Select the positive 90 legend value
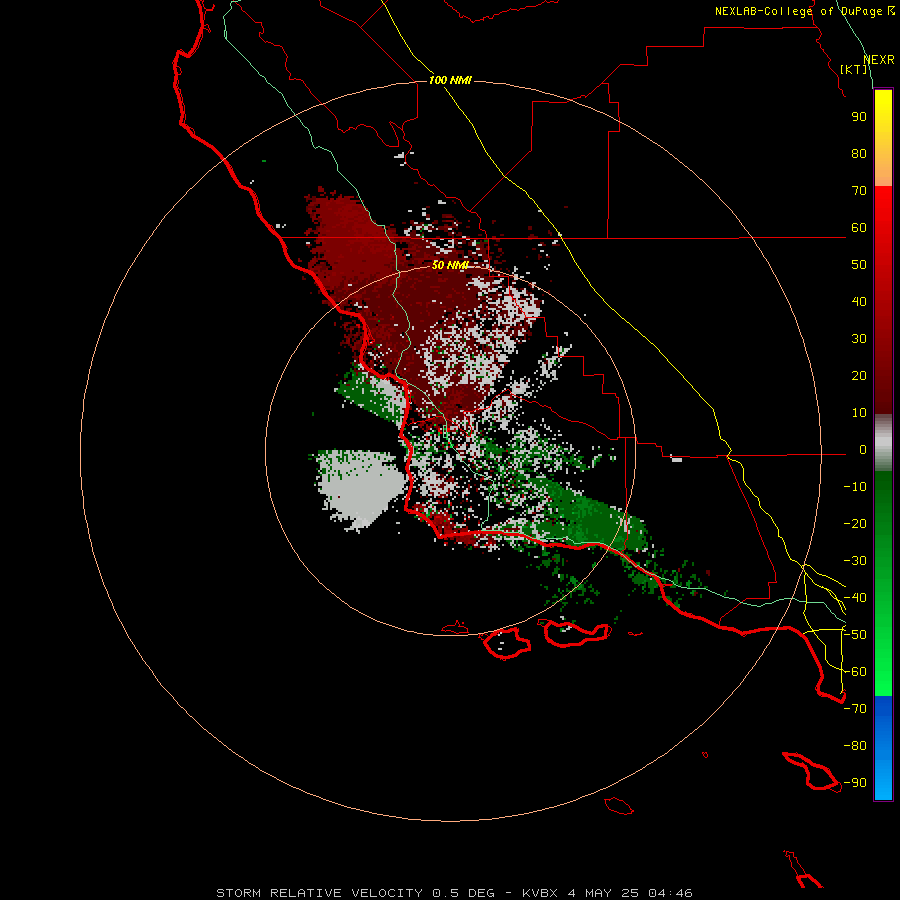This screenshot has height=900, width=900. (x=859, y=117)
